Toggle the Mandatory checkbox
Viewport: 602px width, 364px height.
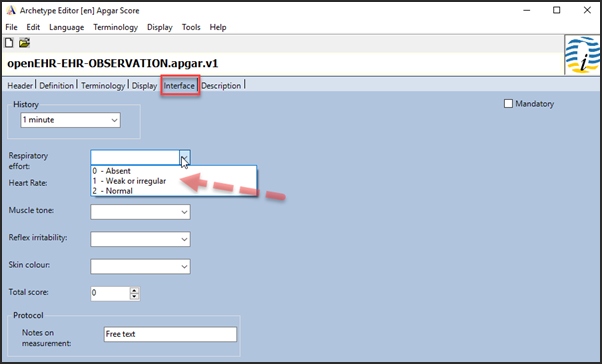[508, 104]
